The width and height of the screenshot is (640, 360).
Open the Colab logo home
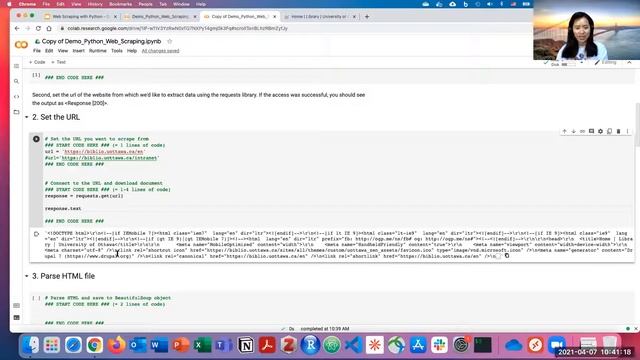pos(21,44)
